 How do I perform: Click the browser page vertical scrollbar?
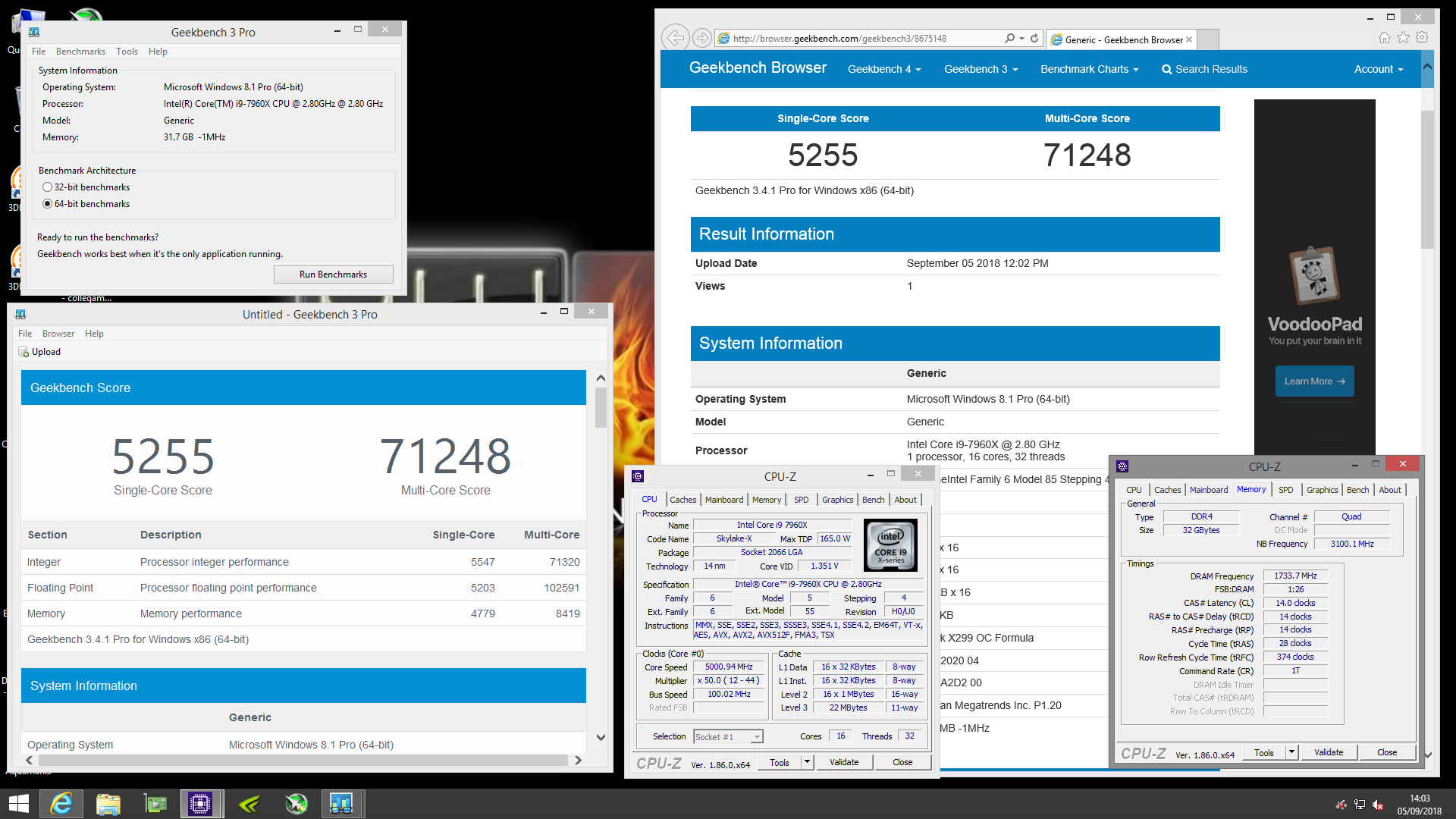[1427, 180]
